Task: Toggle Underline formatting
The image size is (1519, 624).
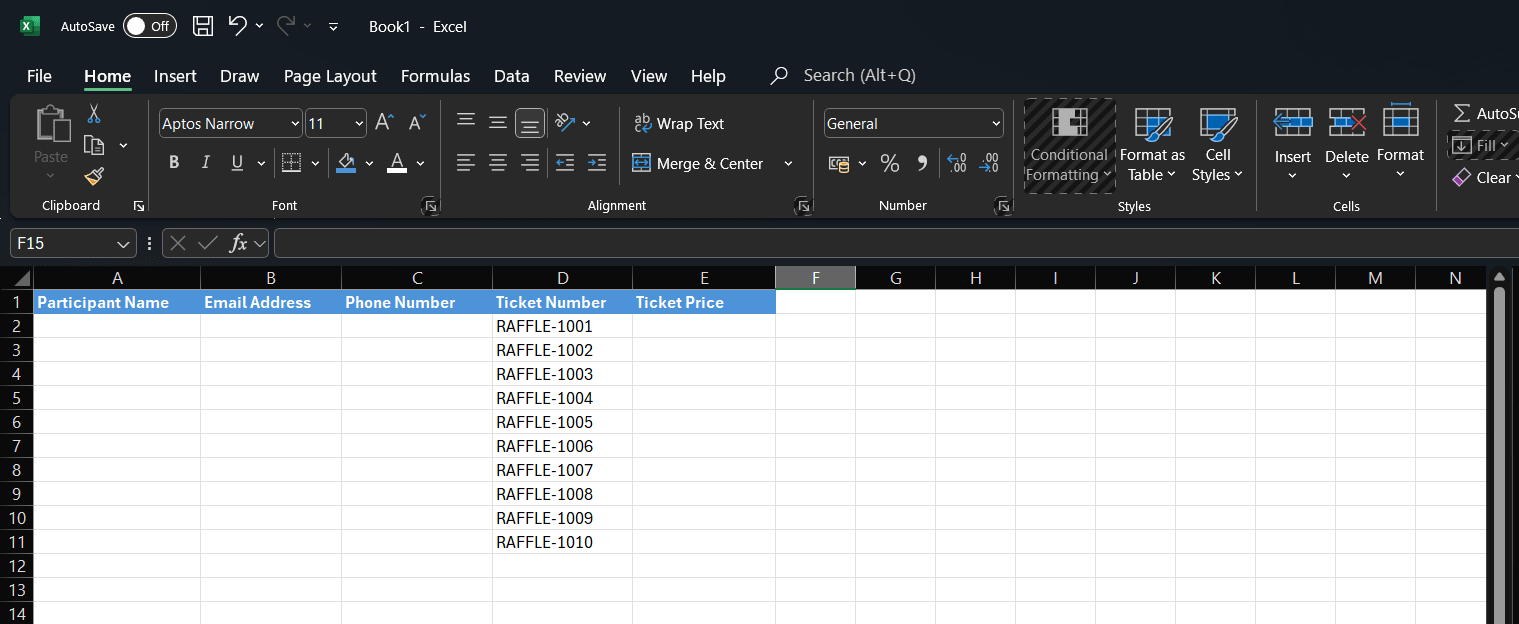Action: 237,162
